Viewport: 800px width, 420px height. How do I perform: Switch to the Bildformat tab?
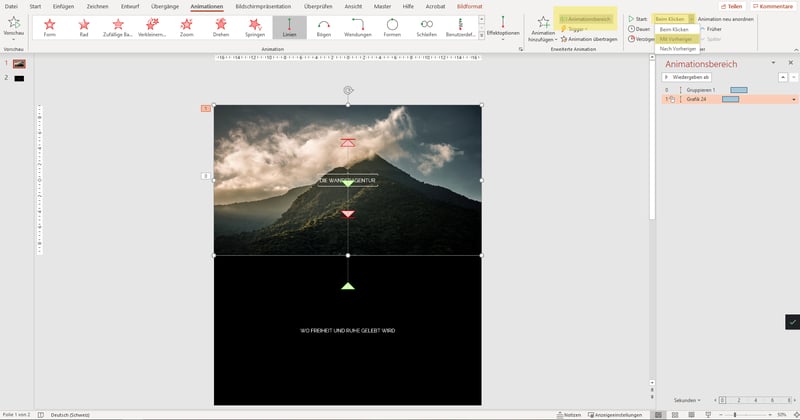coord(469,6)
